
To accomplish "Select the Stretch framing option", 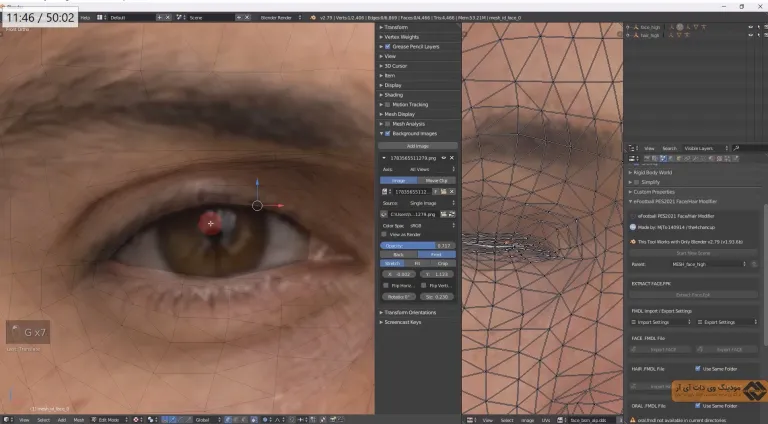I will (392, 263).
